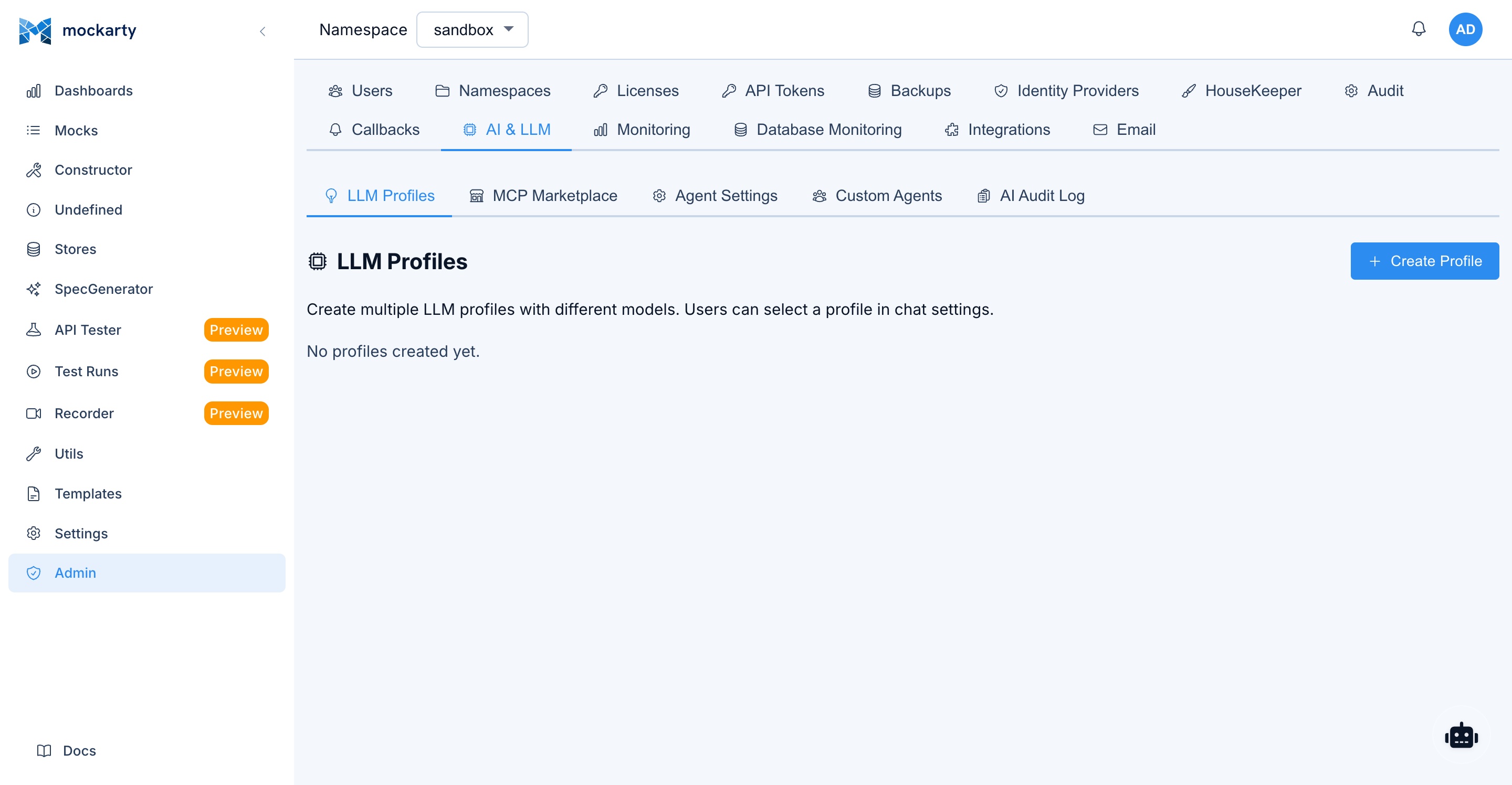1512x785 pixels.
Task: Click the Mocks list icon
Action: pyautogui.click(x=34, y=130)
